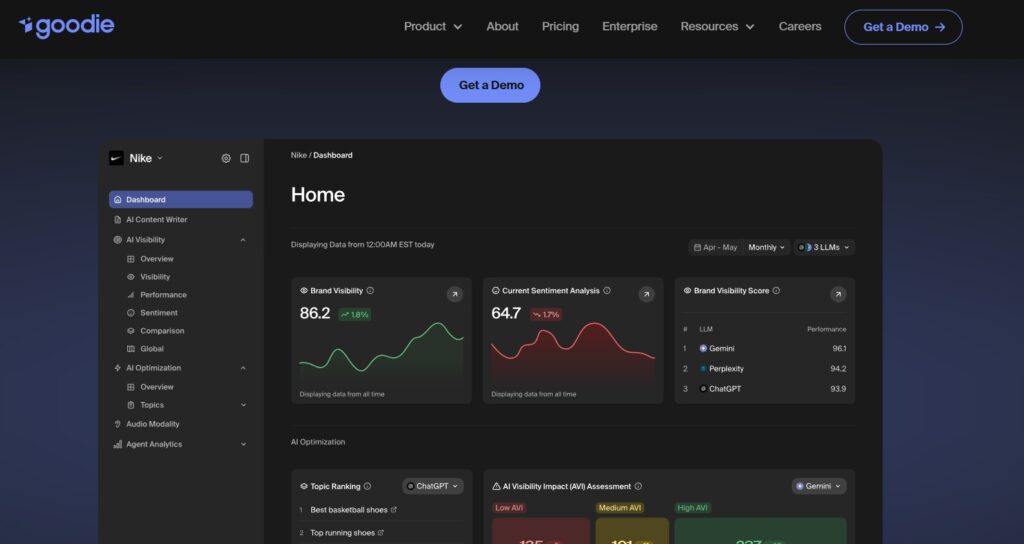Click the outlined Get a Demo header button
The image size is (1024, 544).
point(903,27)
